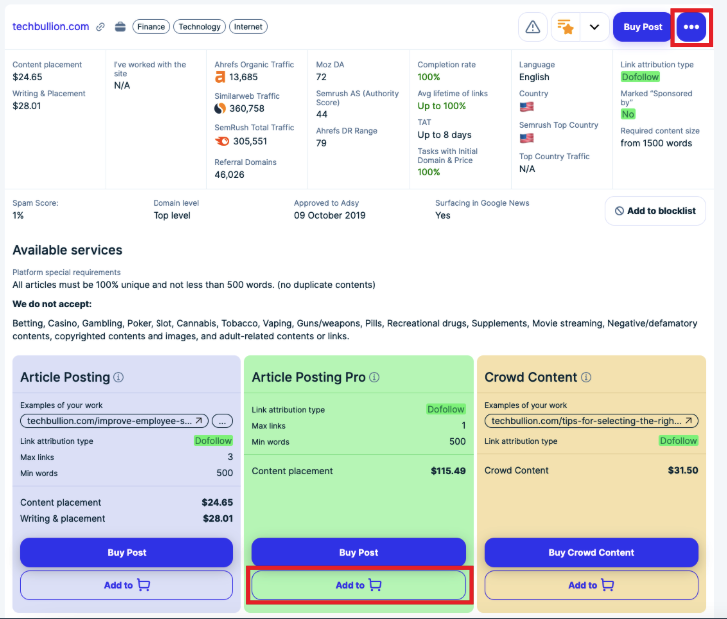Click the warning triangle icon

[533, 27]
